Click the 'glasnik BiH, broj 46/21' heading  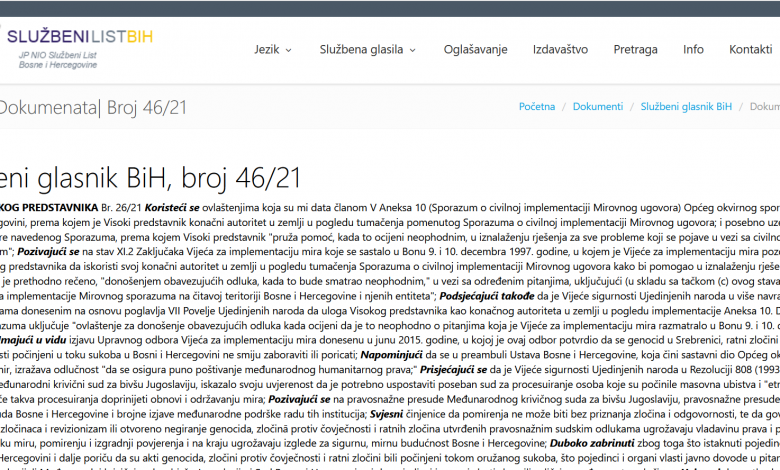(150, 178)
